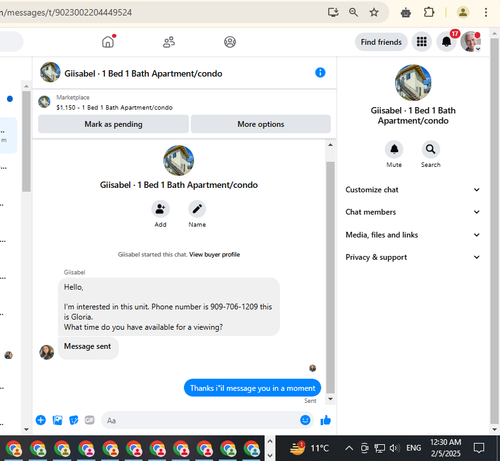This screenshot has height=461, width=500.
Task: Expand the Customize chat section
Action: (x=413, y=190)
